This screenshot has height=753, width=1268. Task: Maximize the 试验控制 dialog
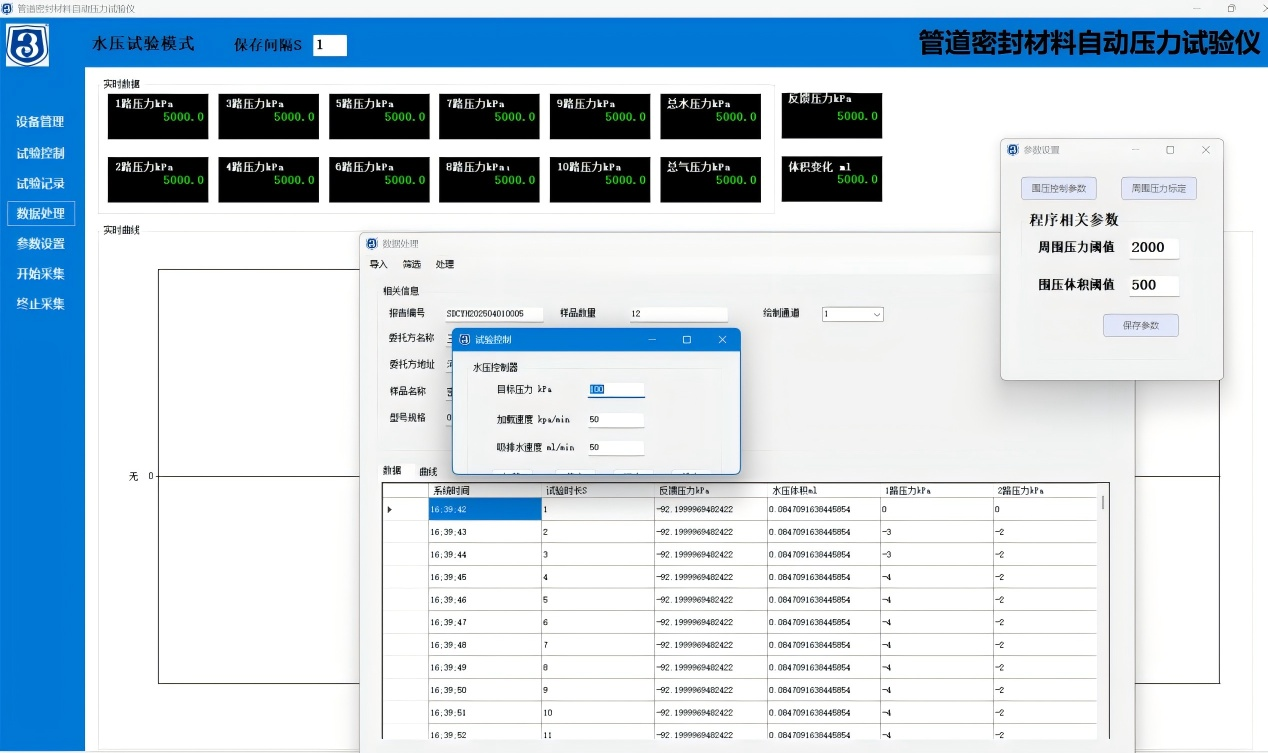686,340
